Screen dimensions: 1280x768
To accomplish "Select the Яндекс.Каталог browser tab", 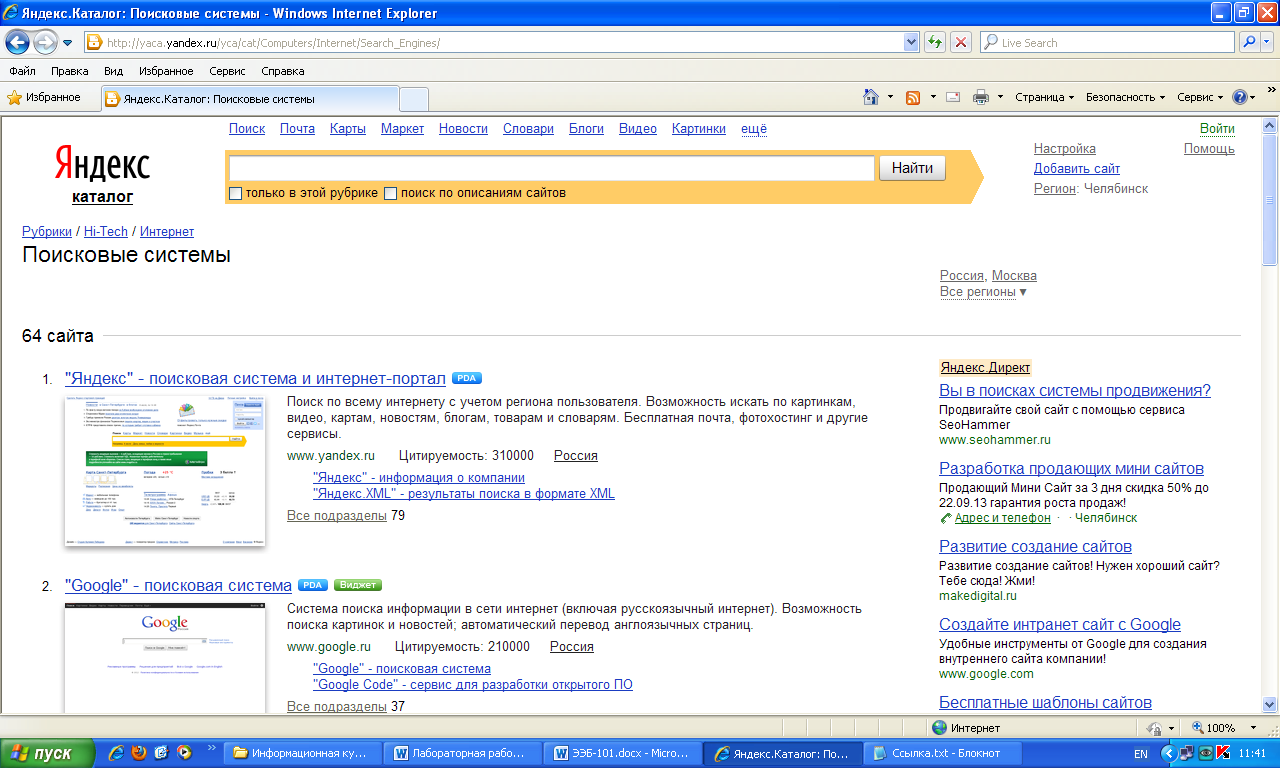I will click(x=248, y=98).
